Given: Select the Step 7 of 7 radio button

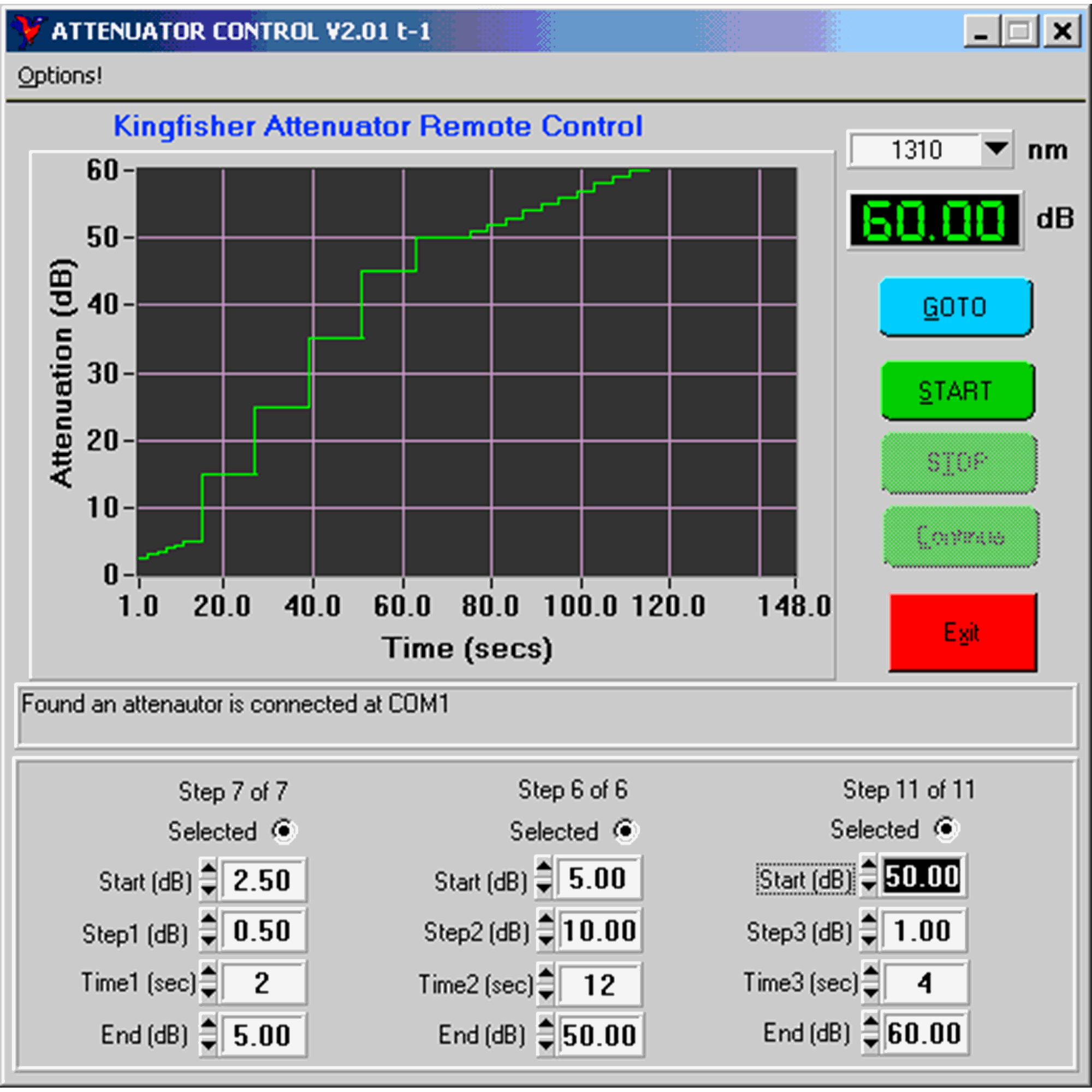Looking at the screenshot, I should (284, 831).
